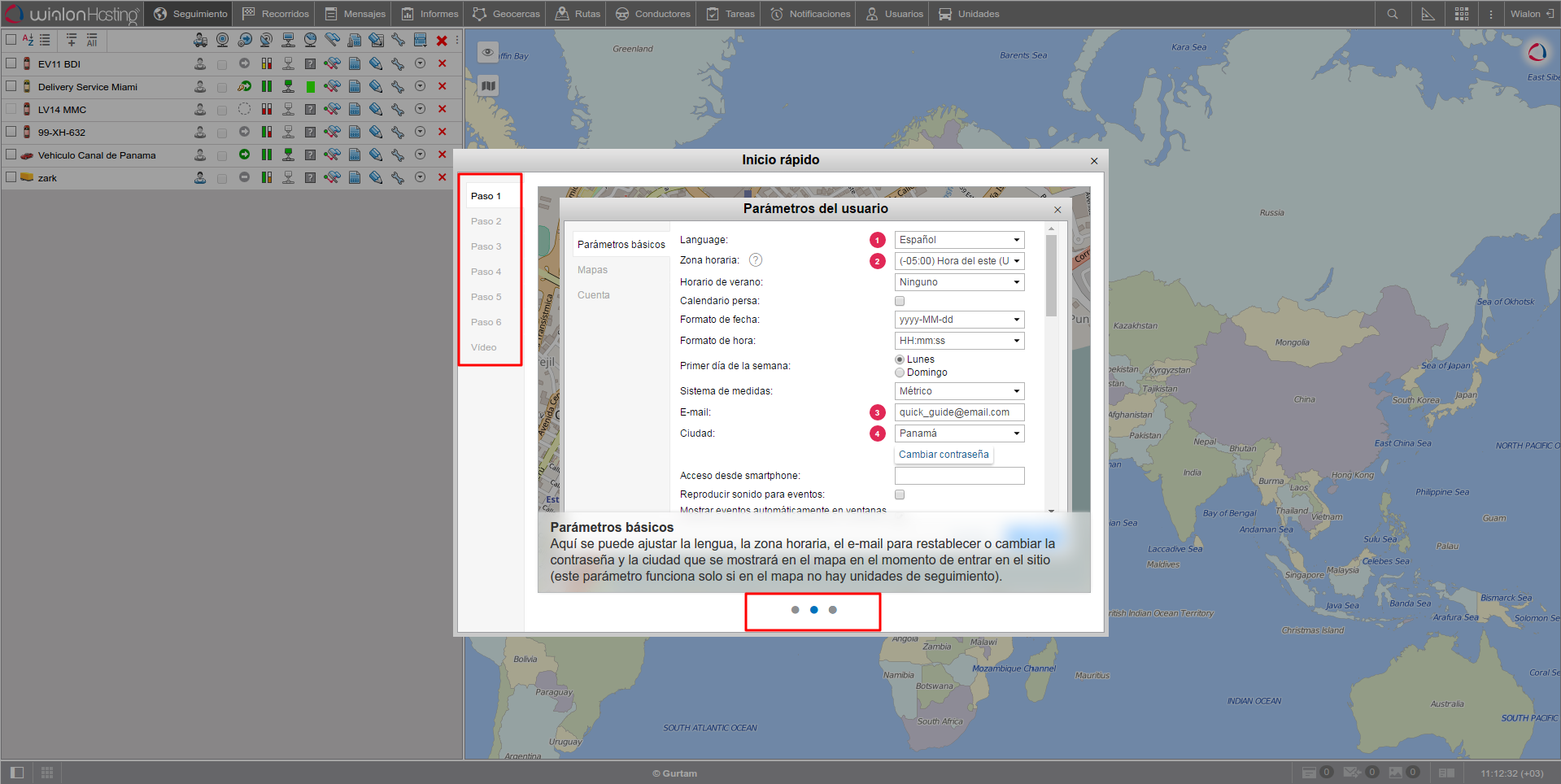Click the Vídeo step in sidebar
The image size is (1561, 784).
(x=484, y=347)
